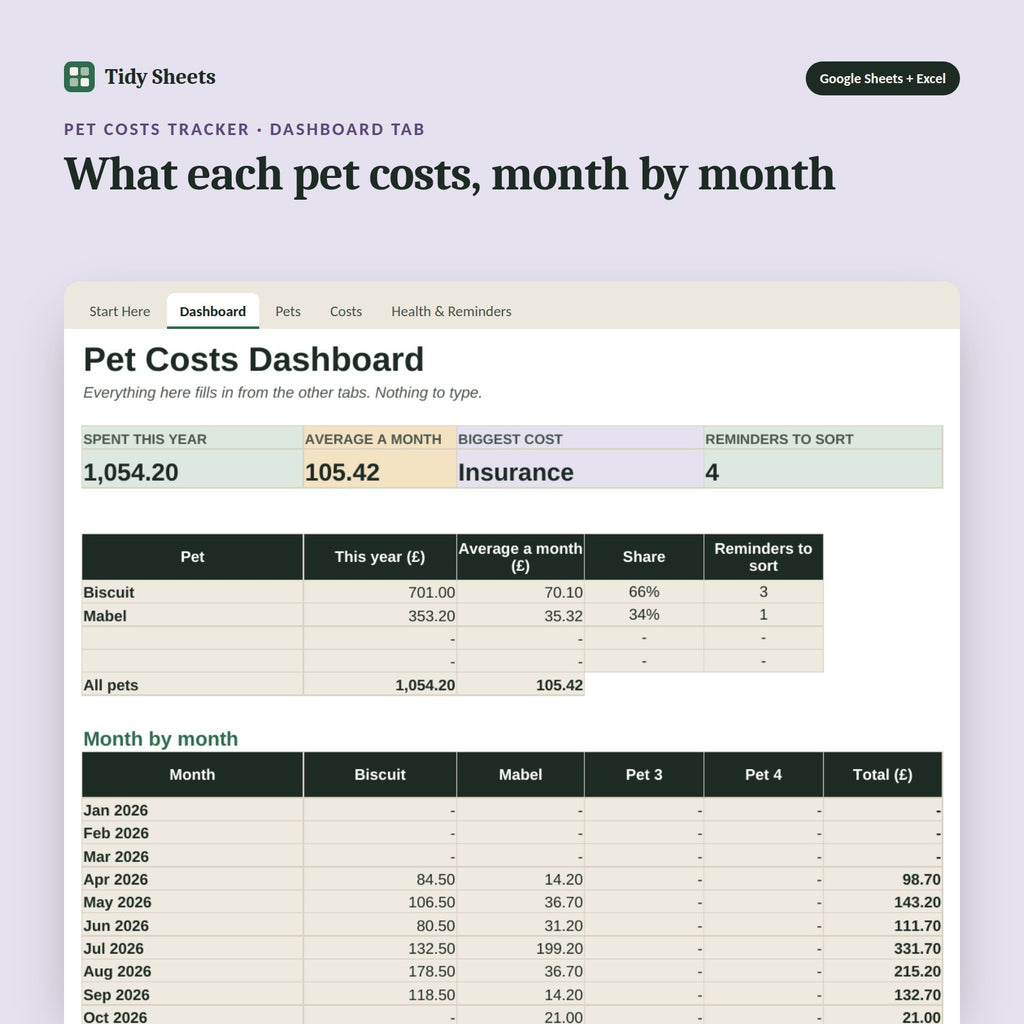1024x1024 pixels.
Task: Select the Jul 2026 row label
Action: pos(192,948)
